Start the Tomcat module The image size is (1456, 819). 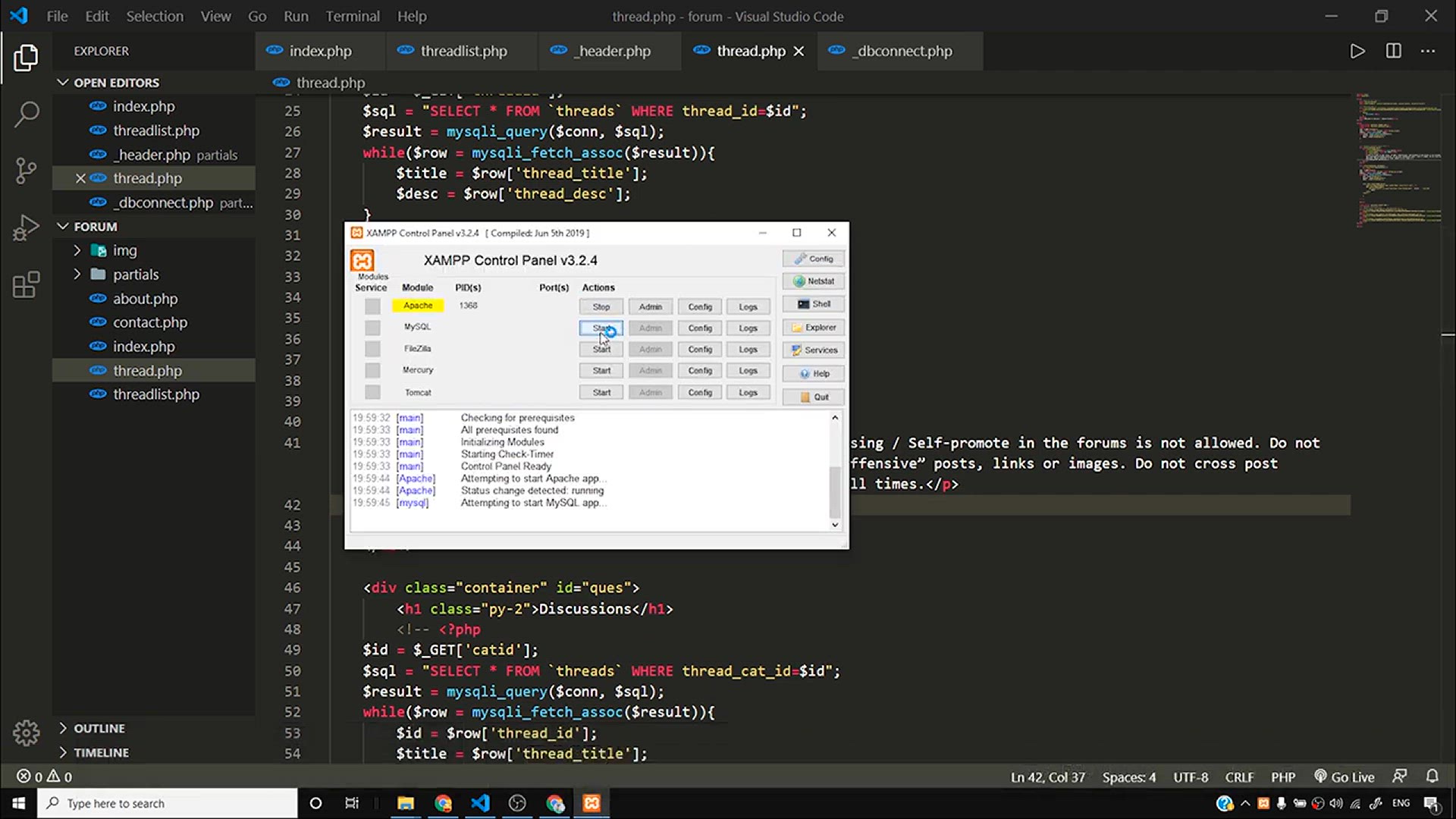[601, 392]
